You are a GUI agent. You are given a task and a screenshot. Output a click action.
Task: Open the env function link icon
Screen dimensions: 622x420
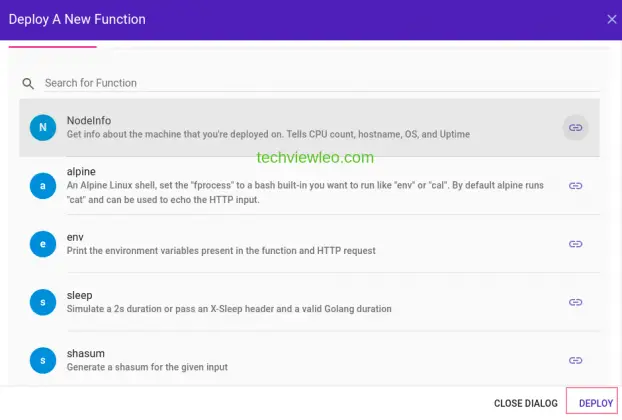[x=575, y=244]
